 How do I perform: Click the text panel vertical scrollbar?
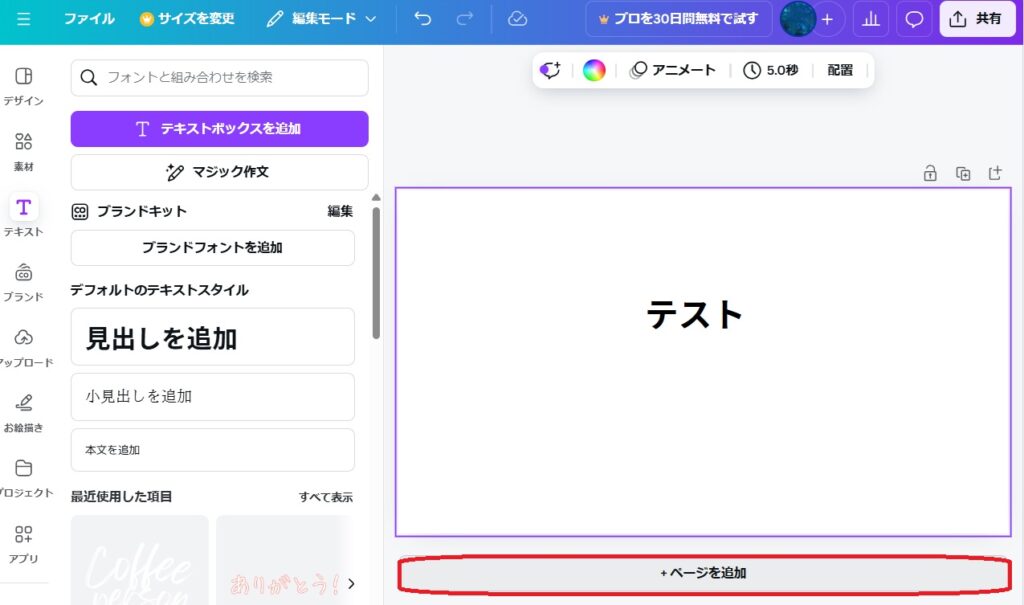point(376,273)
